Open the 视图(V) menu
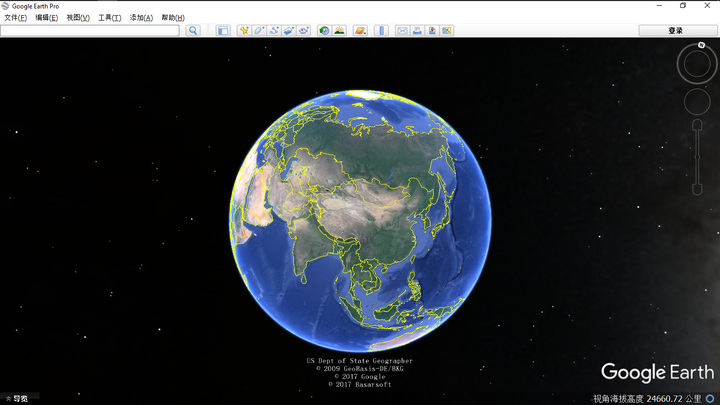Screen dimensions: 720x405 tap(78, 17)
